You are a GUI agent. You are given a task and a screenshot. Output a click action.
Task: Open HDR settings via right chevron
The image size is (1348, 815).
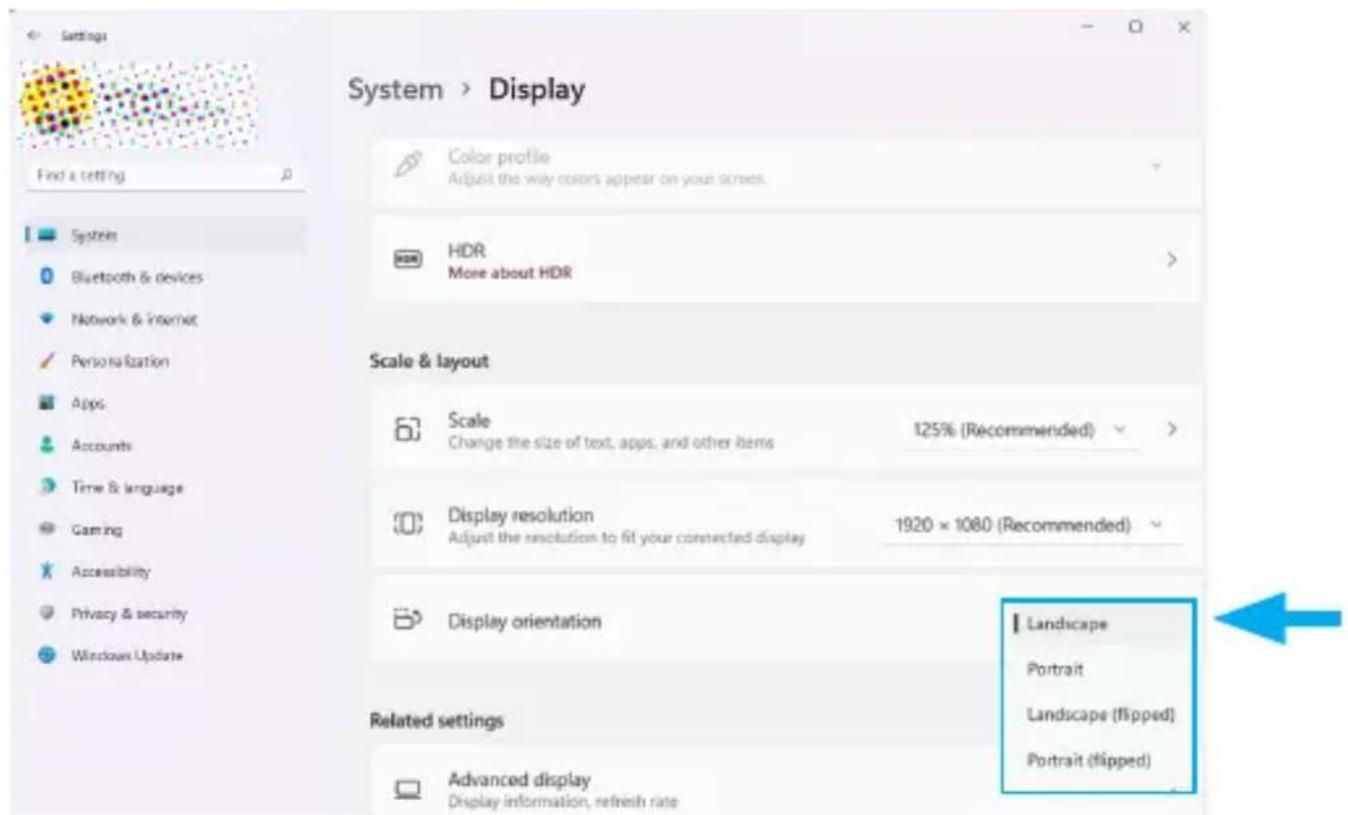tap(1172, 259)
